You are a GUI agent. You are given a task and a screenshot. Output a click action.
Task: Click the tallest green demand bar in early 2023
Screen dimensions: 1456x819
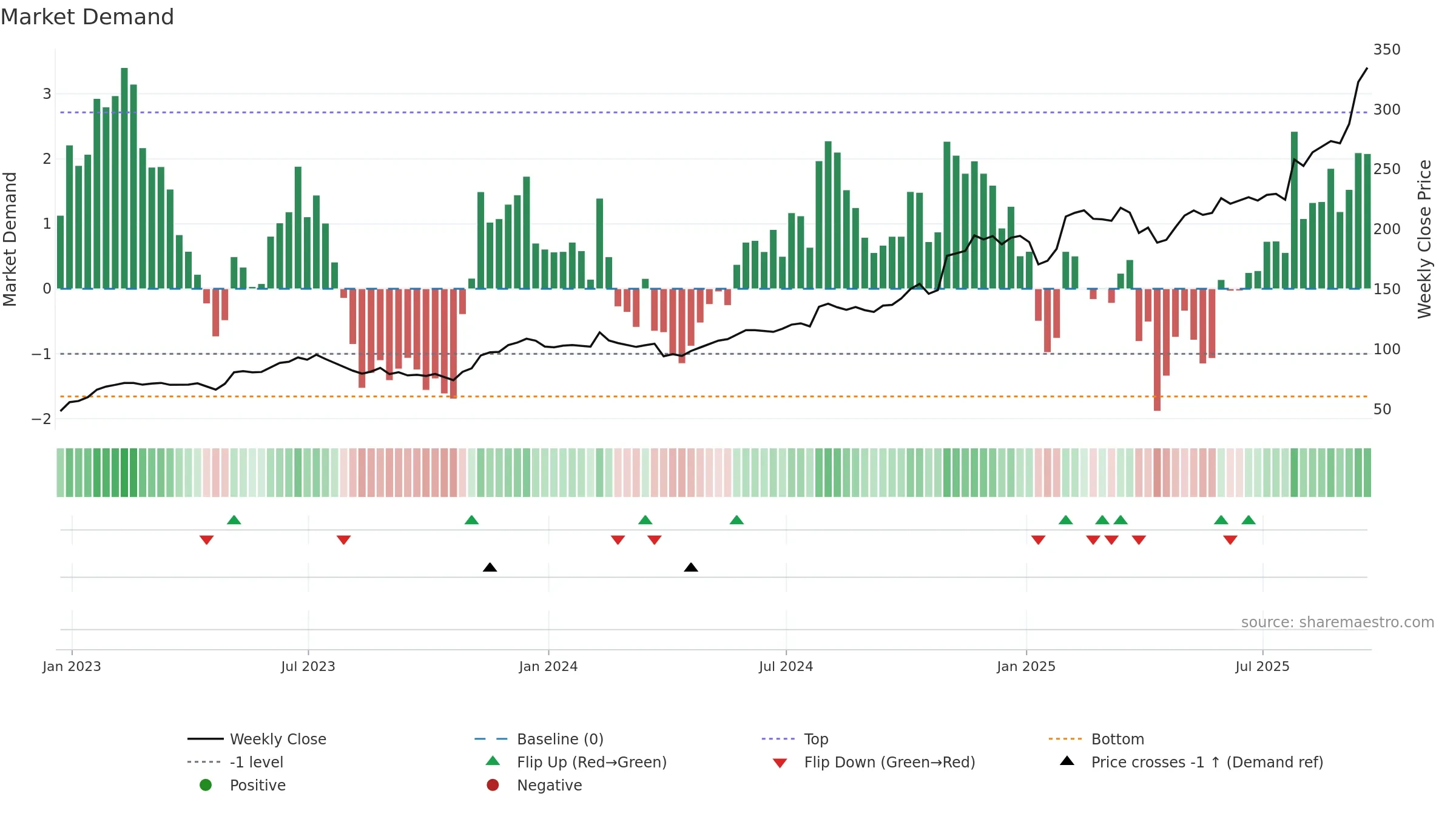coord(124,178)
